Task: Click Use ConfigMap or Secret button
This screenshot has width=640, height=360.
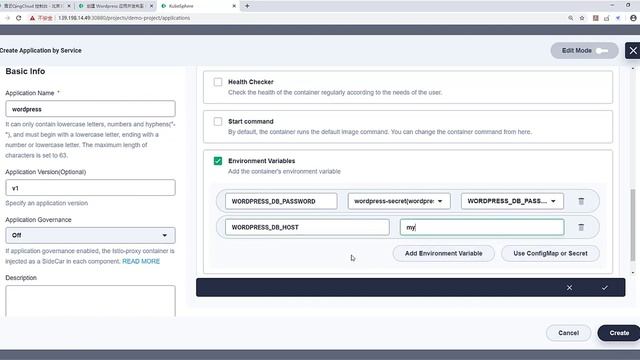Action: click(x=550, y=253)
